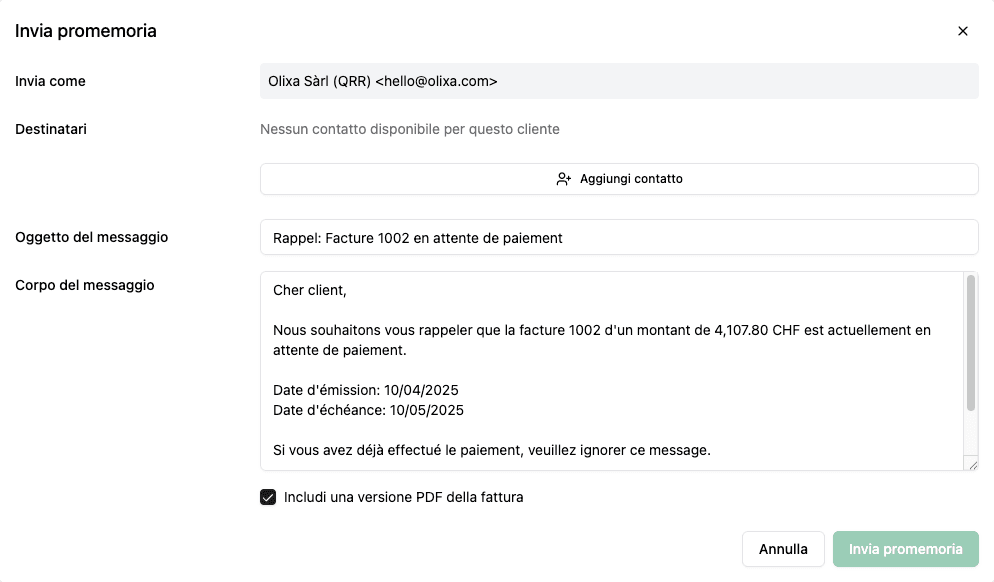Click the "Date d'émission: 10/04/2025" line
Image resolution: width=994 pixels, height=582 pixels.
[366, 390]
